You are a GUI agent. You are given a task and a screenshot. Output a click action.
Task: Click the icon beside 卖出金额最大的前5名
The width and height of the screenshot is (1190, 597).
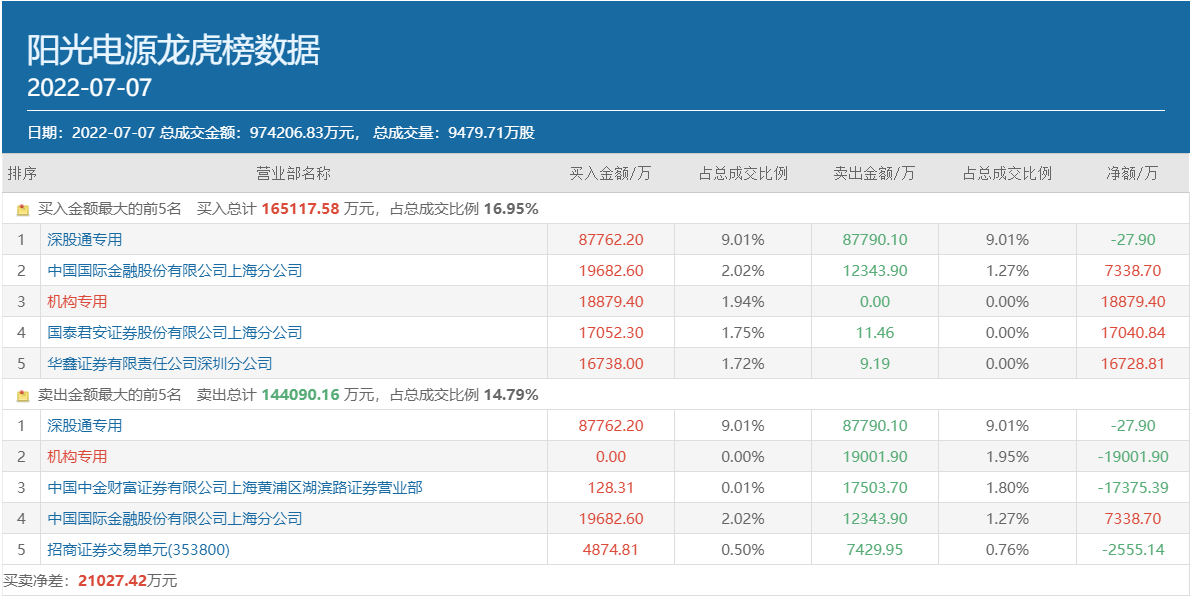tap(23, 396)
